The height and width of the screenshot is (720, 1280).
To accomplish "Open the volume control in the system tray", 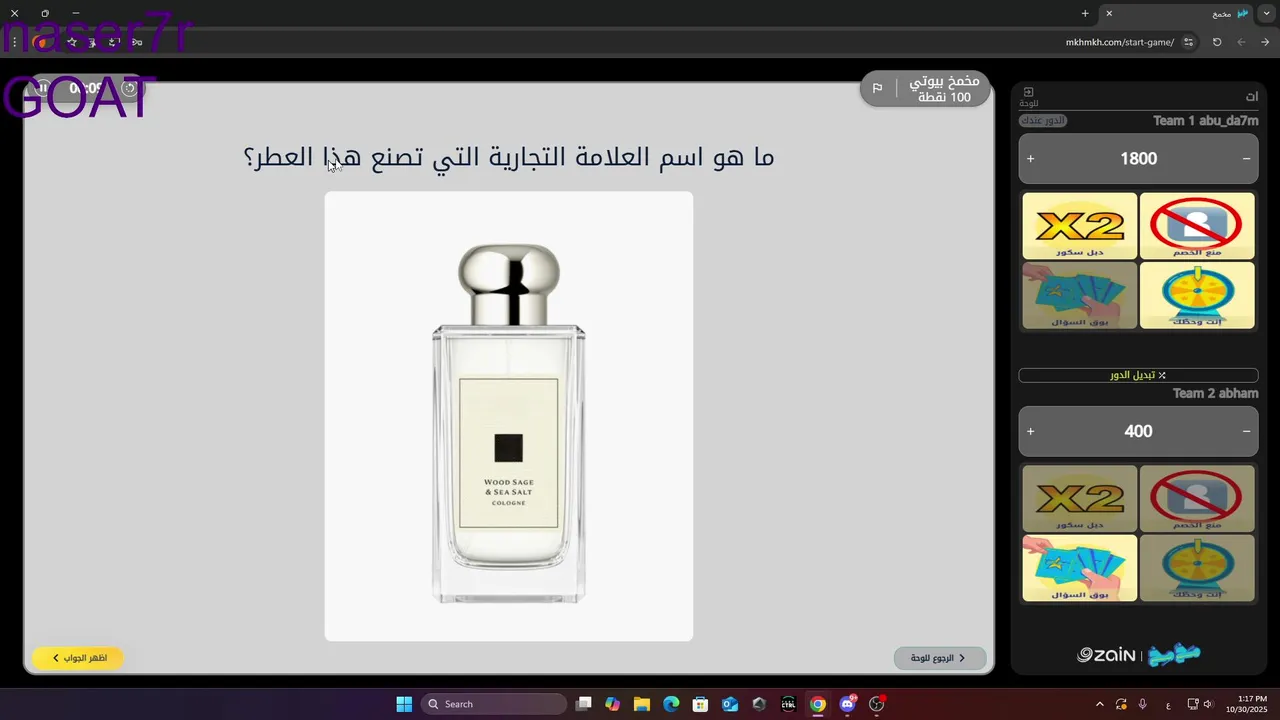I will (1208, 704).
